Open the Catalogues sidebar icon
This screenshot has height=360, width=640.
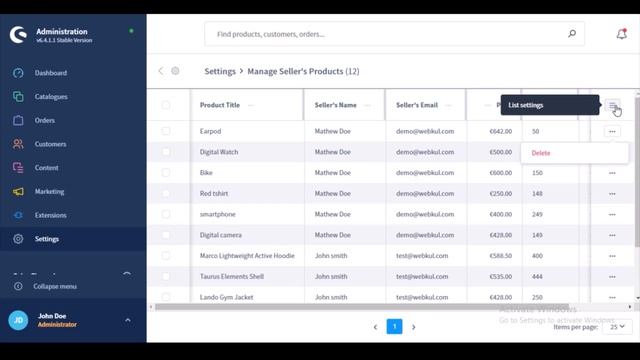click(x=18, y=97)
